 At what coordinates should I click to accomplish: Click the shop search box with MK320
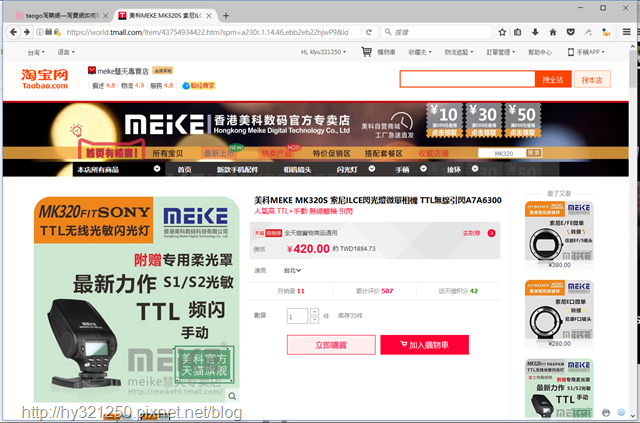coord(502,153)
